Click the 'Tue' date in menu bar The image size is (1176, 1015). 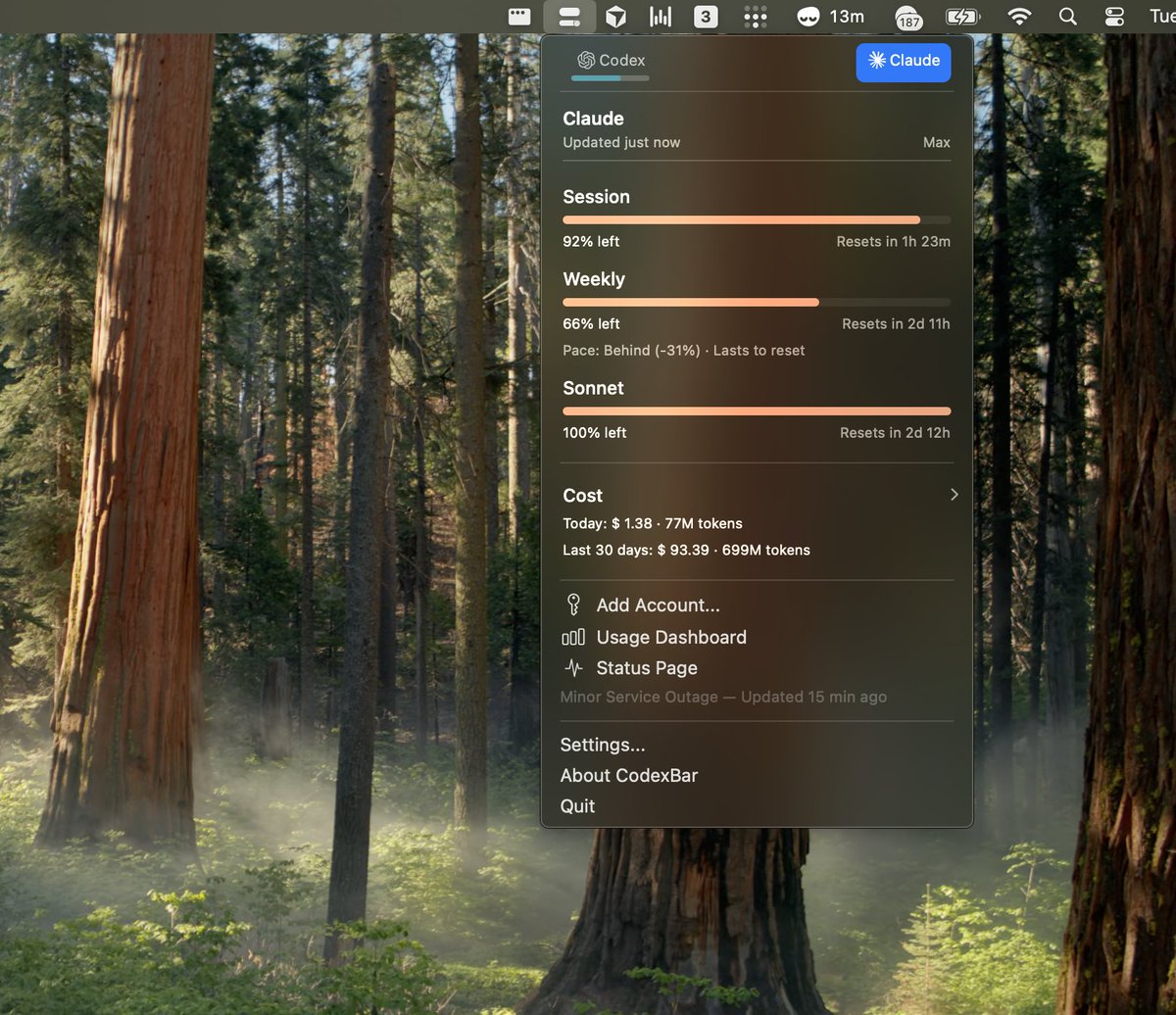click(1162, 17)
